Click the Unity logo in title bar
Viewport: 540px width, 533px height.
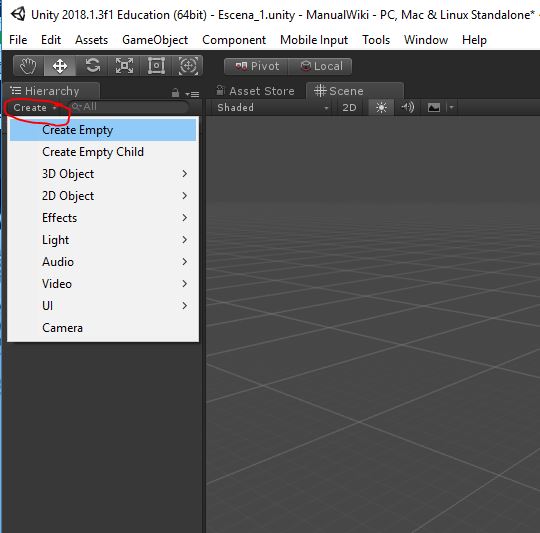(18, 14)
